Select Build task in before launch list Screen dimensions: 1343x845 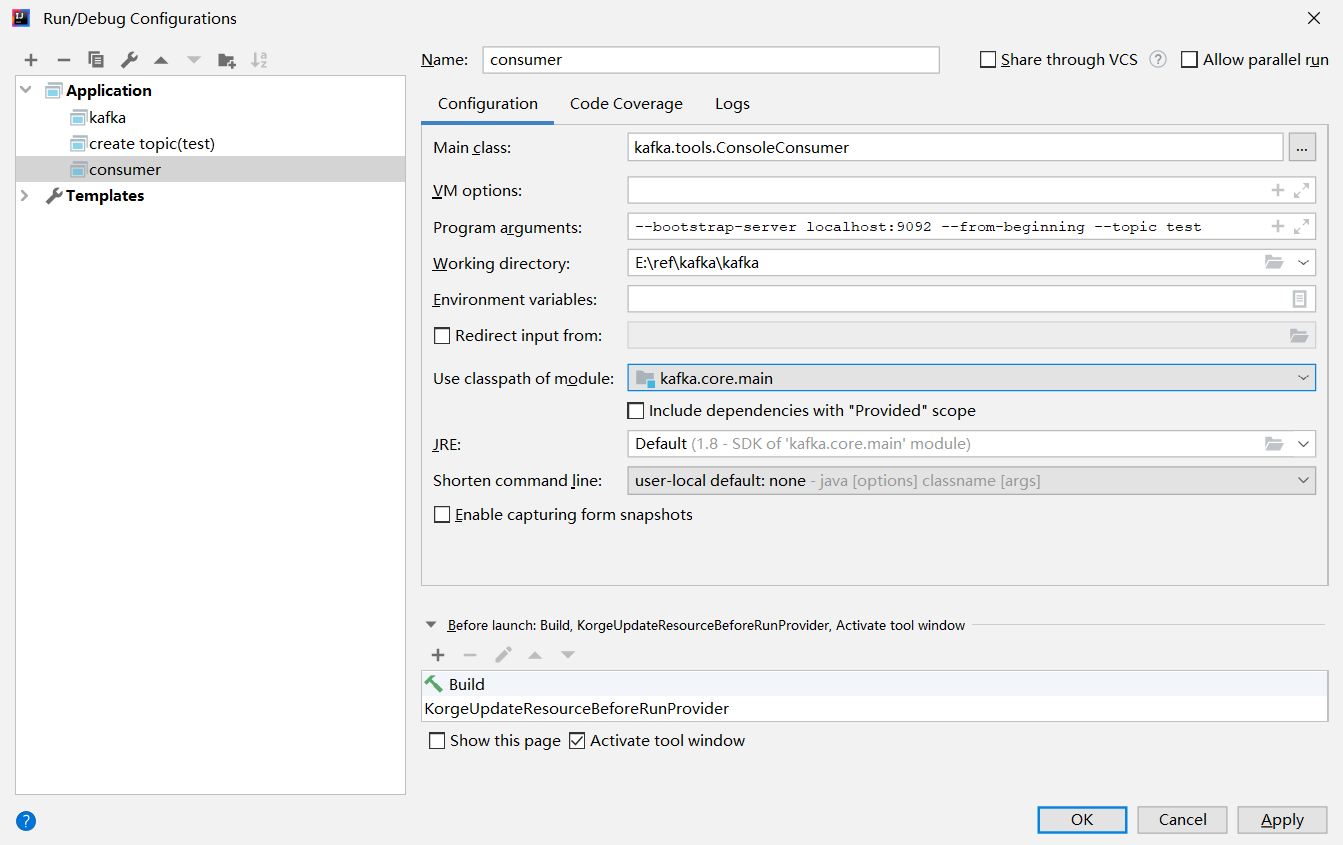[x=875, y=684]
